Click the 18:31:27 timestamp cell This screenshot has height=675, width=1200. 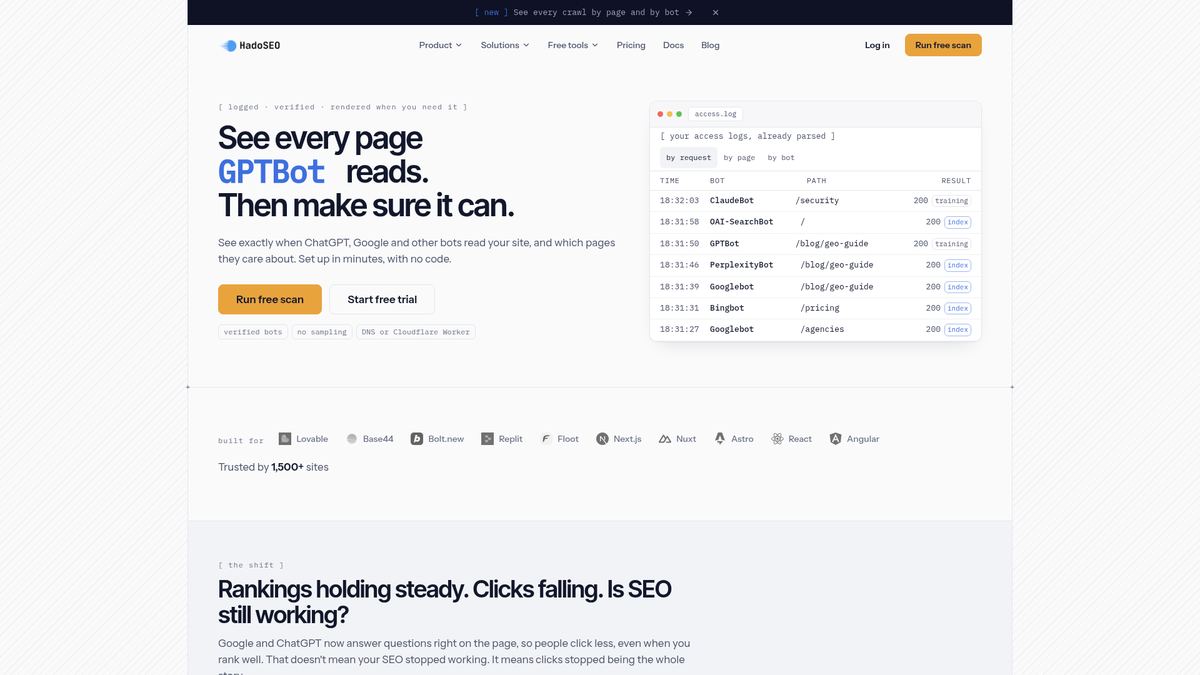(x=679, y=329)
